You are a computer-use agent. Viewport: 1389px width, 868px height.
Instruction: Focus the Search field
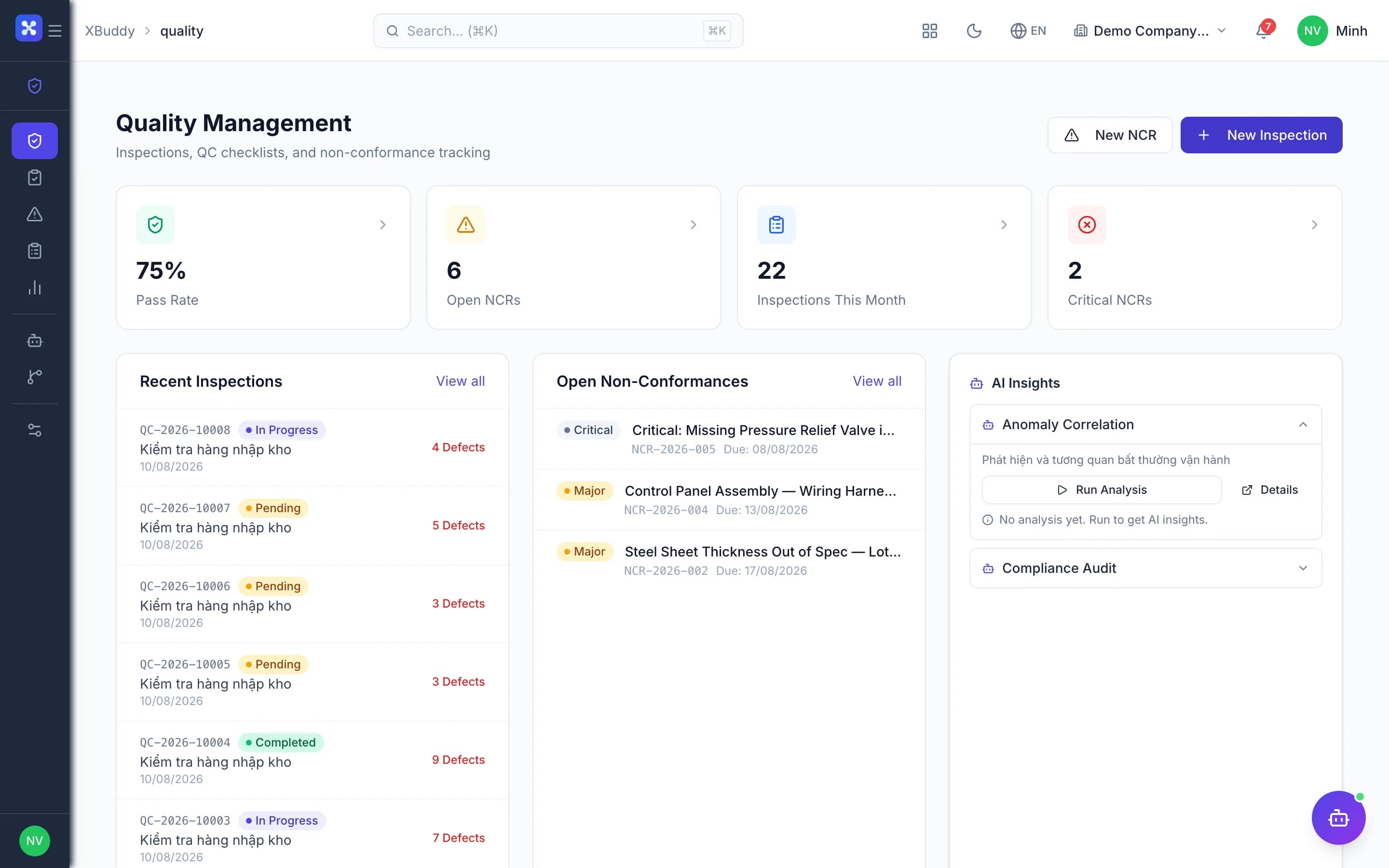coord(558,30)
